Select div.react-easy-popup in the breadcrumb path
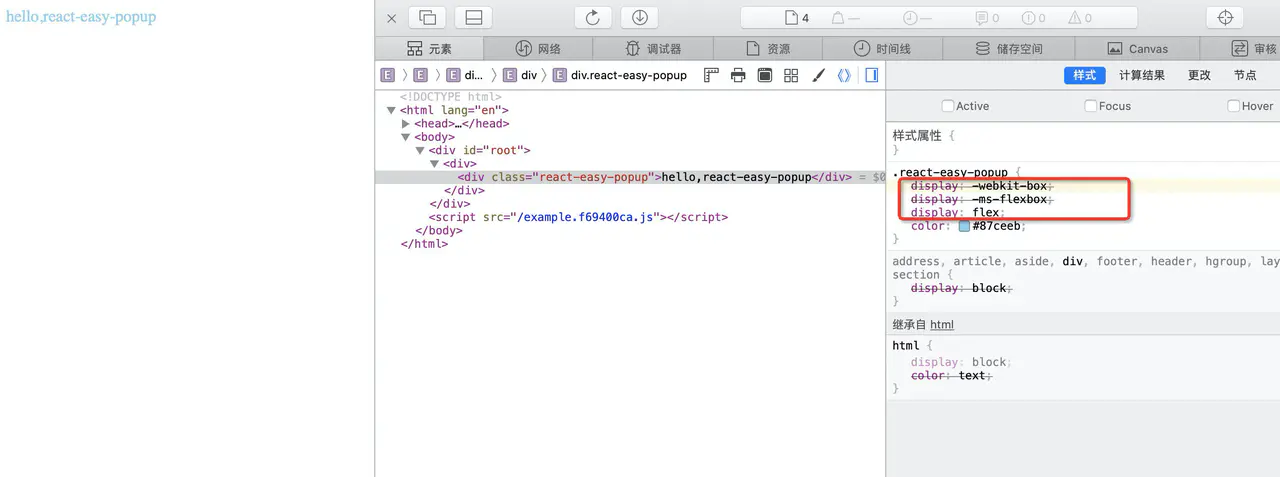The image size is (1280, 477). click(619, 75)
